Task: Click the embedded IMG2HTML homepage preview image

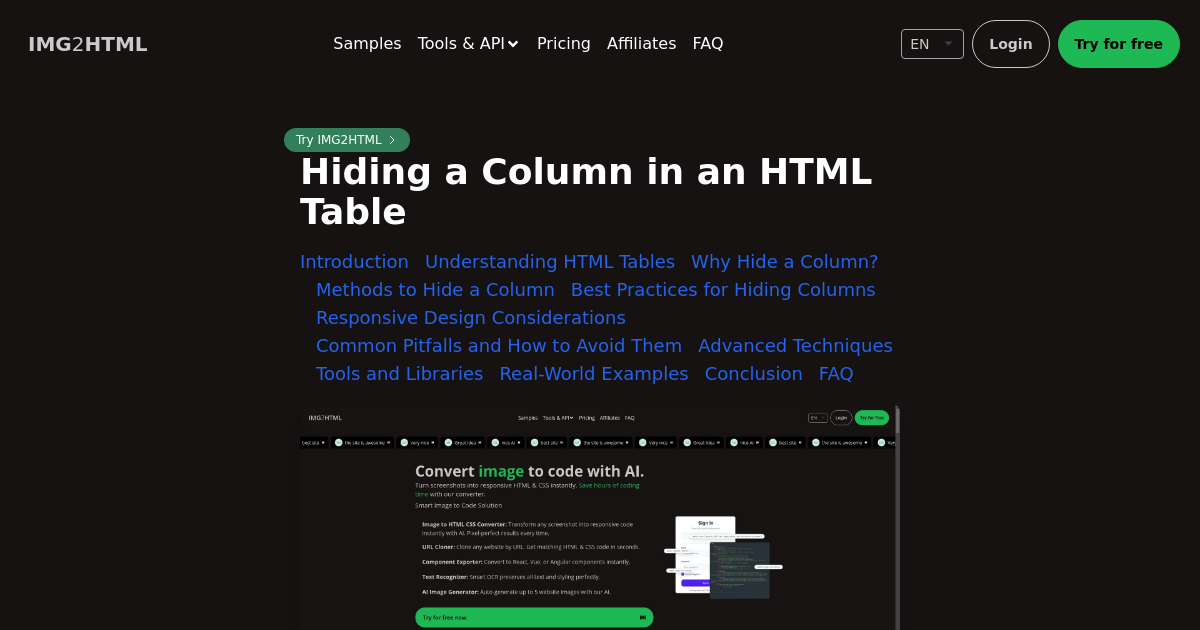Action: pos(597,518)
